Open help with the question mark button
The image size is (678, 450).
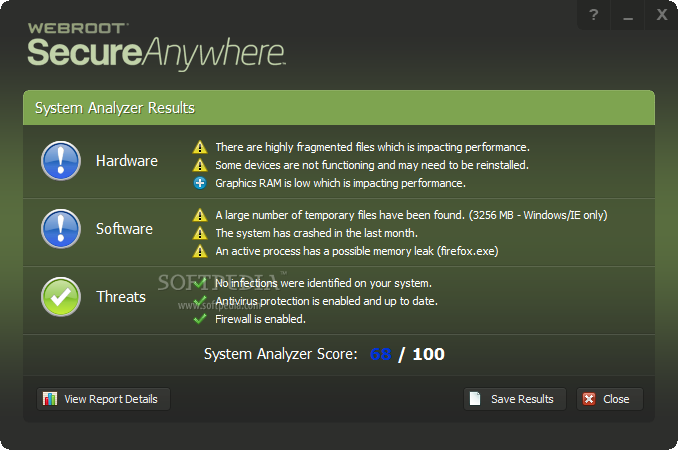594,15
